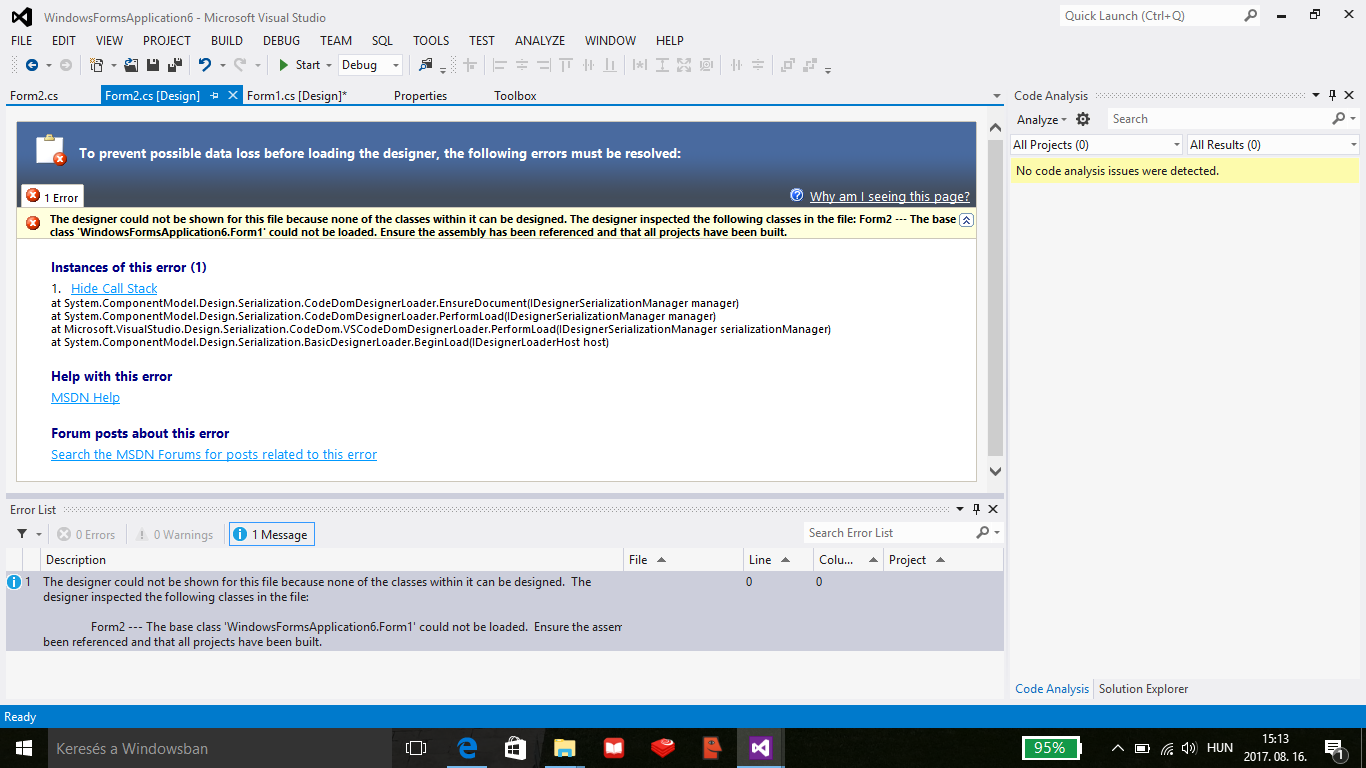
Task: Click the Align Bottoms layout icon
Action: click(610, 65)
